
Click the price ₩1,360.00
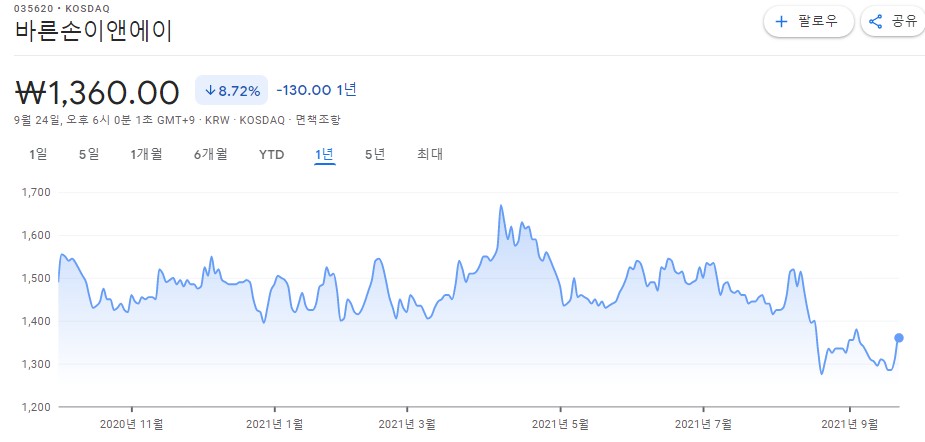click(97, 91)
